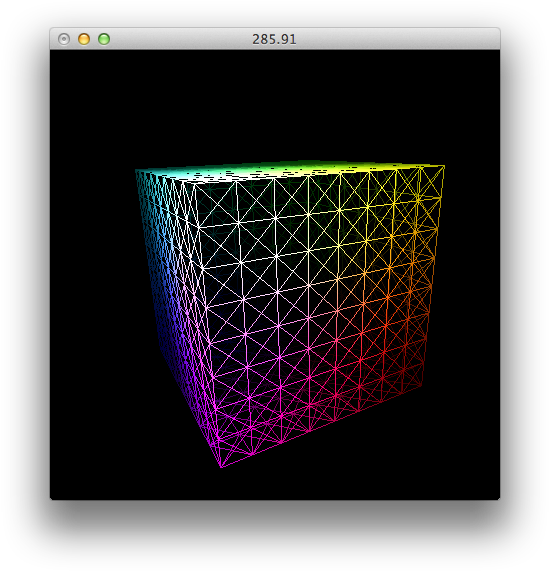Click the yellow top-right corner of the cube
Screen dimensions: 549x571
click(x=443, y=167)
